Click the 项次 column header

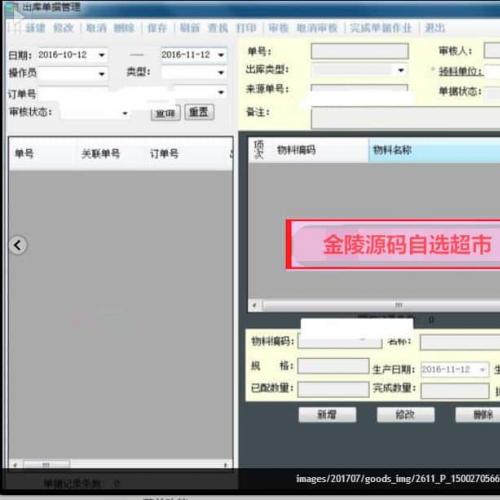click(259, 150)
